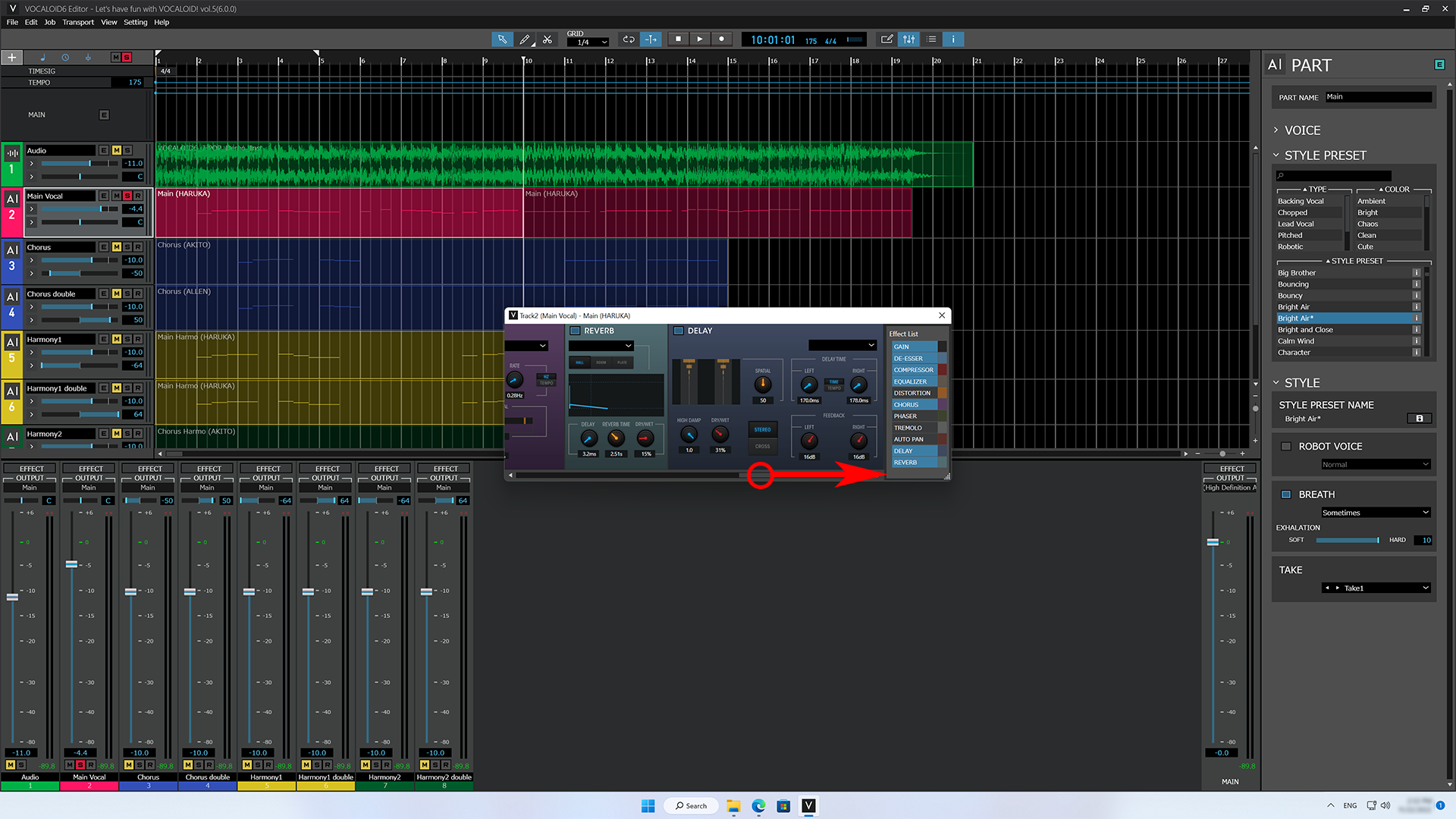
Task: Click the scissor/cut tool icon
Action: (x=547, y=39)
